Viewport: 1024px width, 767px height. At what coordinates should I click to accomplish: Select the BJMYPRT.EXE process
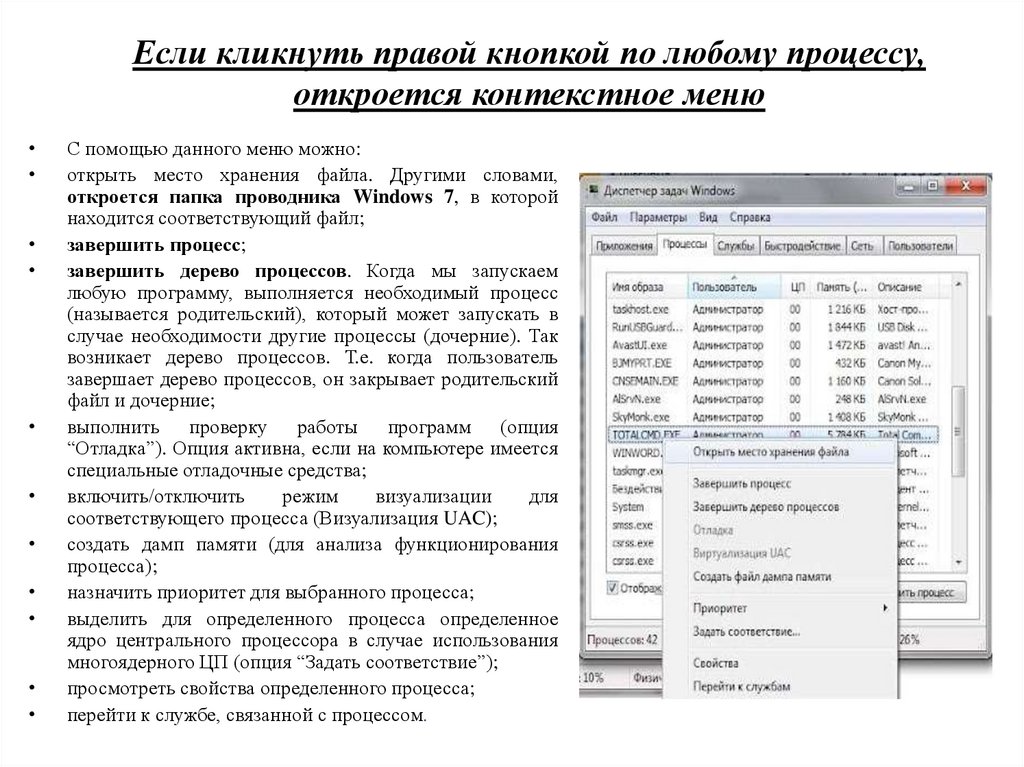point(772,363)
